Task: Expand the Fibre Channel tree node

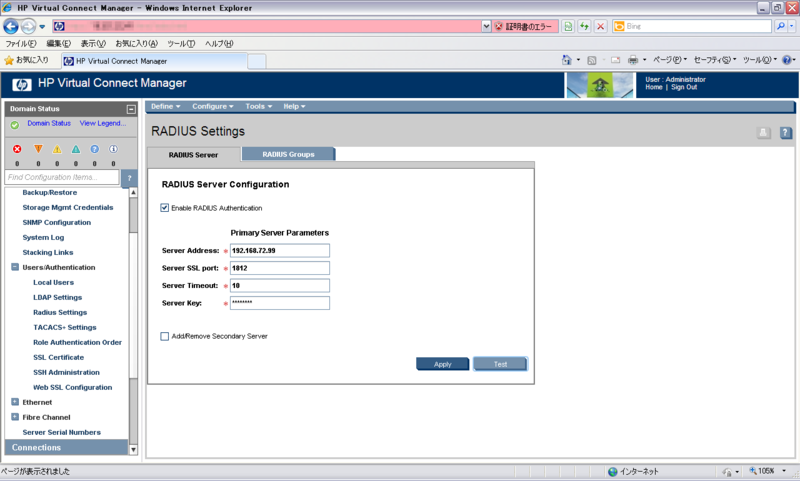Action: (x=15, y=417)
